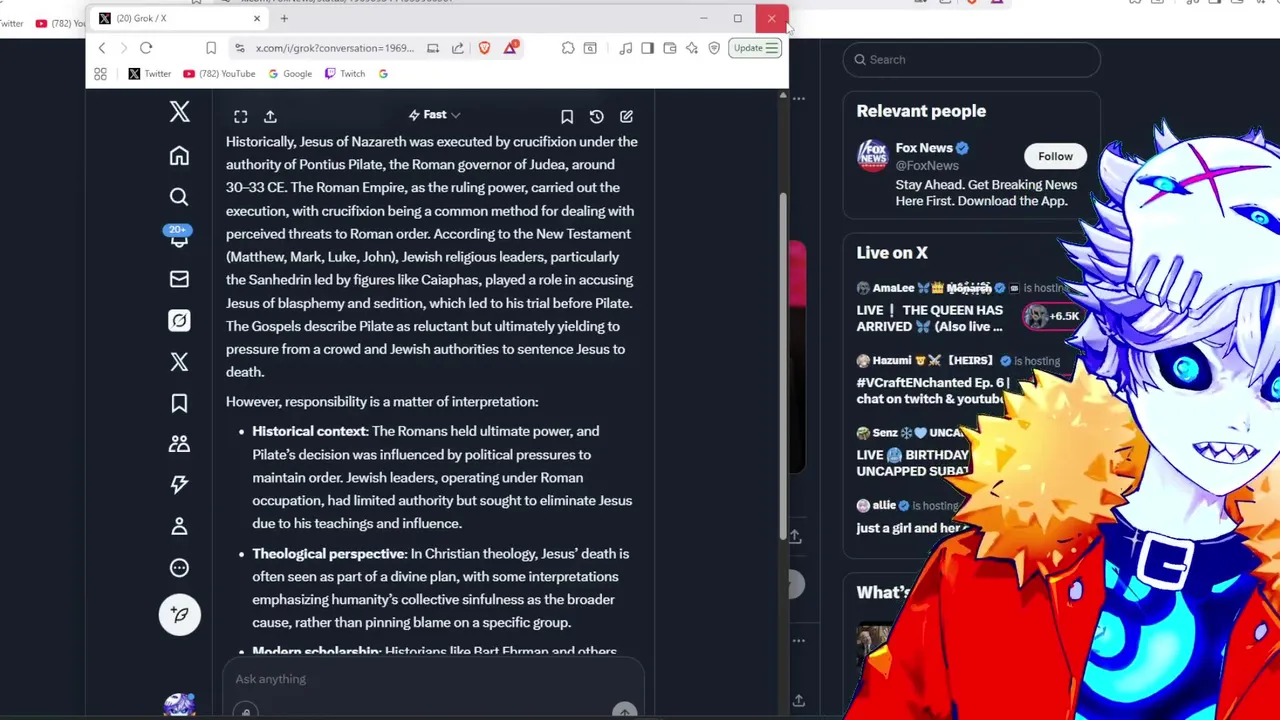Open browser extensions puzzle icon
The image size is (1280, 720).
[568, 48]
